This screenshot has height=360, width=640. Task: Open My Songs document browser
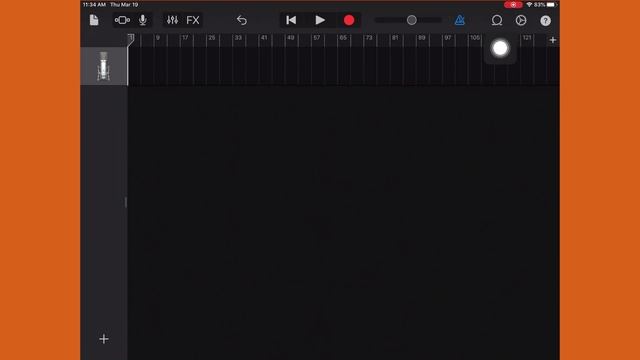click(x=94, y=20)
